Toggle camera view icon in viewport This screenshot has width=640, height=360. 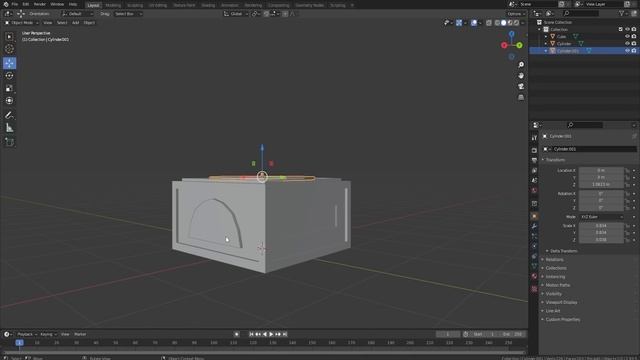pyautogui.click(x=521, y=87)
